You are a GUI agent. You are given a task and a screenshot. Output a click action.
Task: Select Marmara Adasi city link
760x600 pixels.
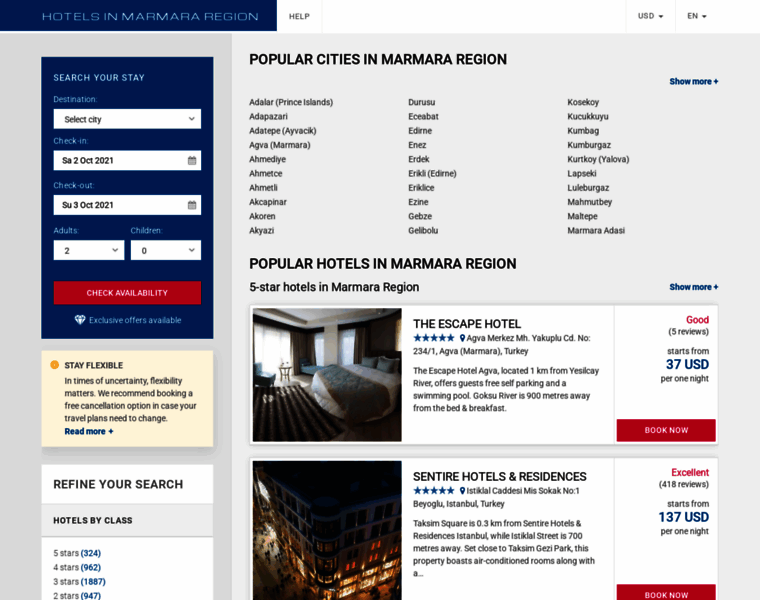[596, 231]
